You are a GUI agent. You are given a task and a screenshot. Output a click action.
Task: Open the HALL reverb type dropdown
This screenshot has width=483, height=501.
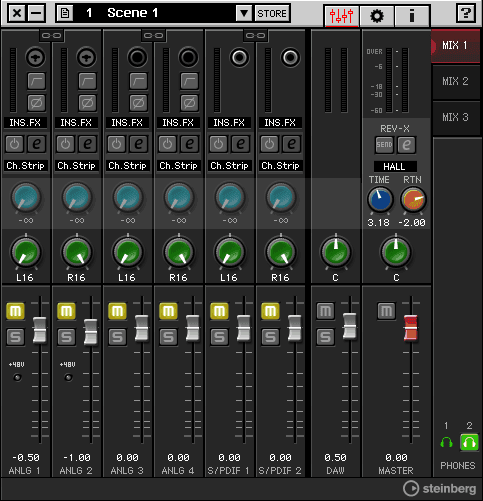pos(395,166)
